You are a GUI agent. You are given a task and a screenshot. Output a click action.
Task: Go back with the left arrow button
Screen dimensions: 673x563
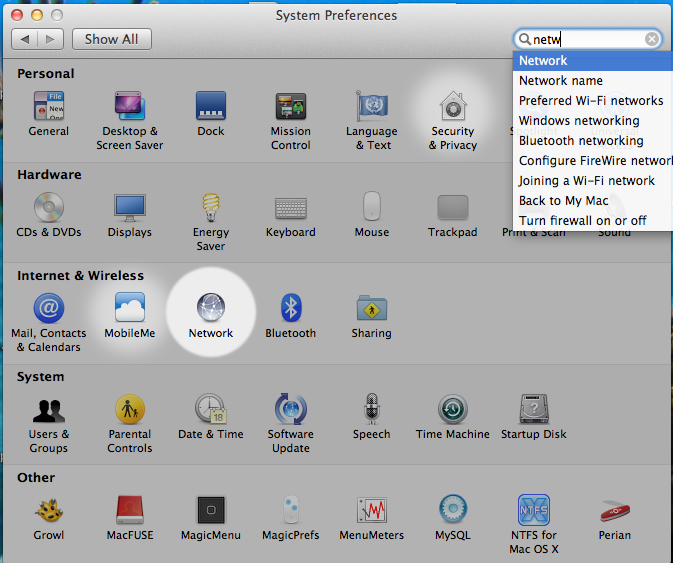pyautogui.click(x=24, y=39)
